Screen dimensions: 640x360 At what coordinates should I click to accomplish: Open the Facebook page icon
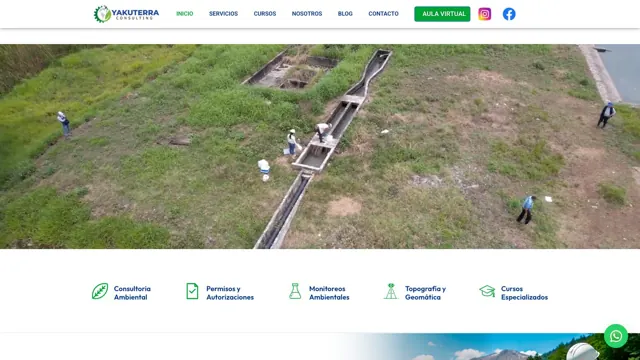coord(509,14)
